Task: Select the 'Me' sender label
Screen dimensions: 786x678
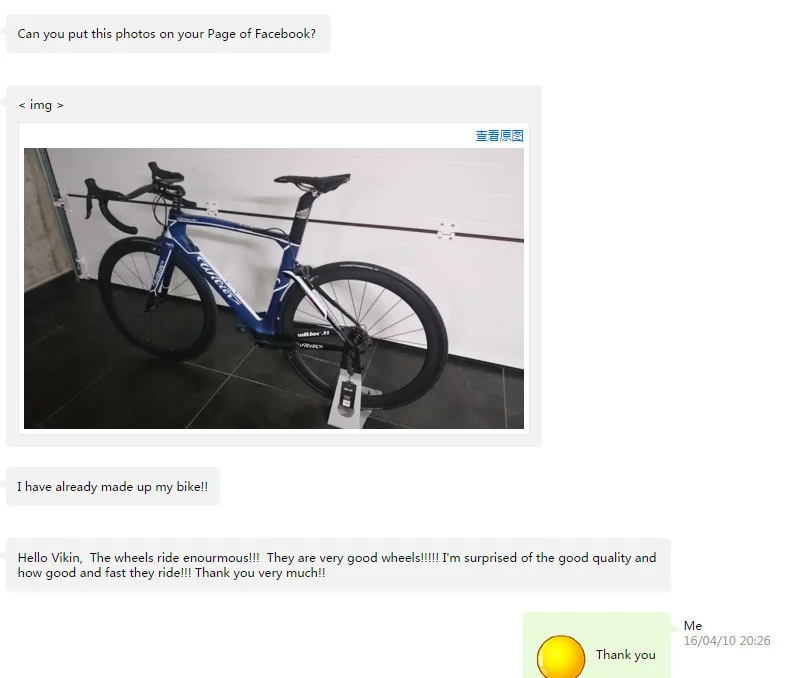Action: [693, 625]
